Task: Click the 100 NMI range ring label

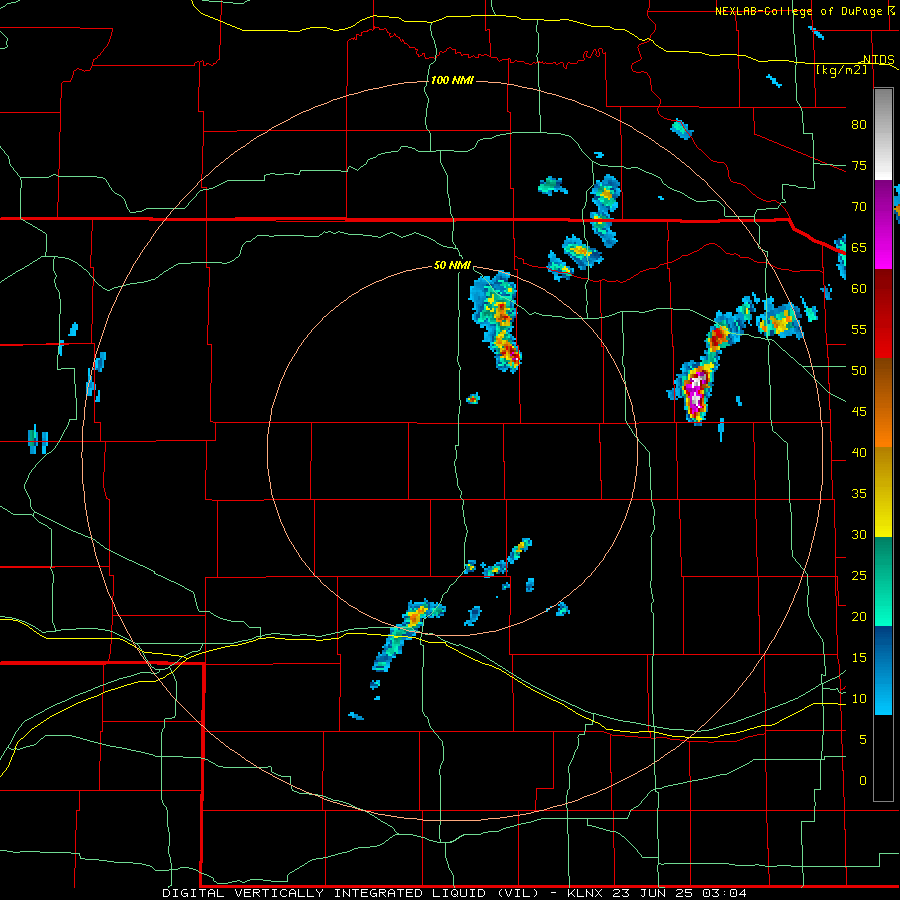Action: [x=452, y=80]
